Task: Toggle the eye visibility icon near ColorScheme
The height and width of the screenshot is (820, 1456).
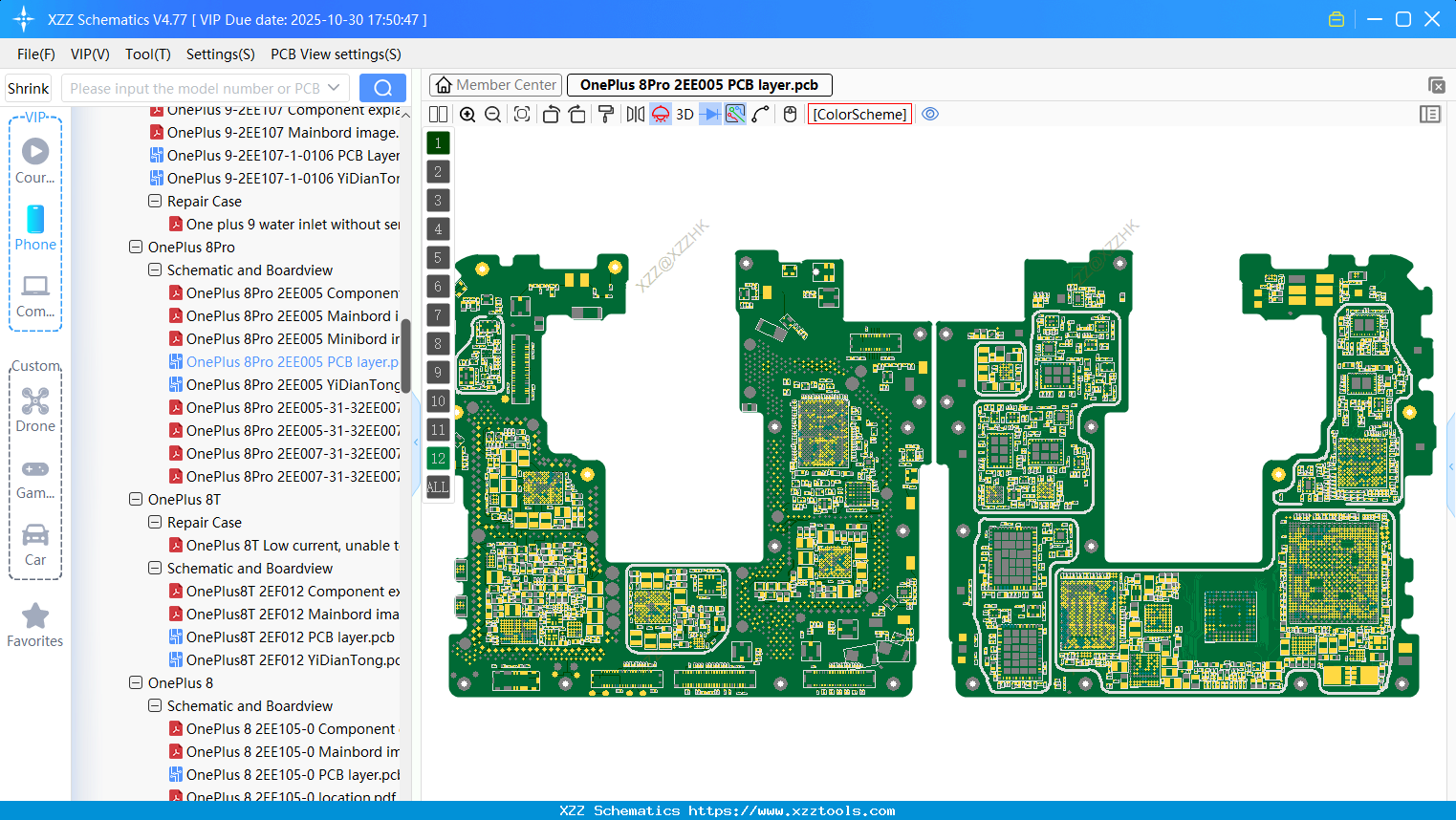Action: coord(930,114)
